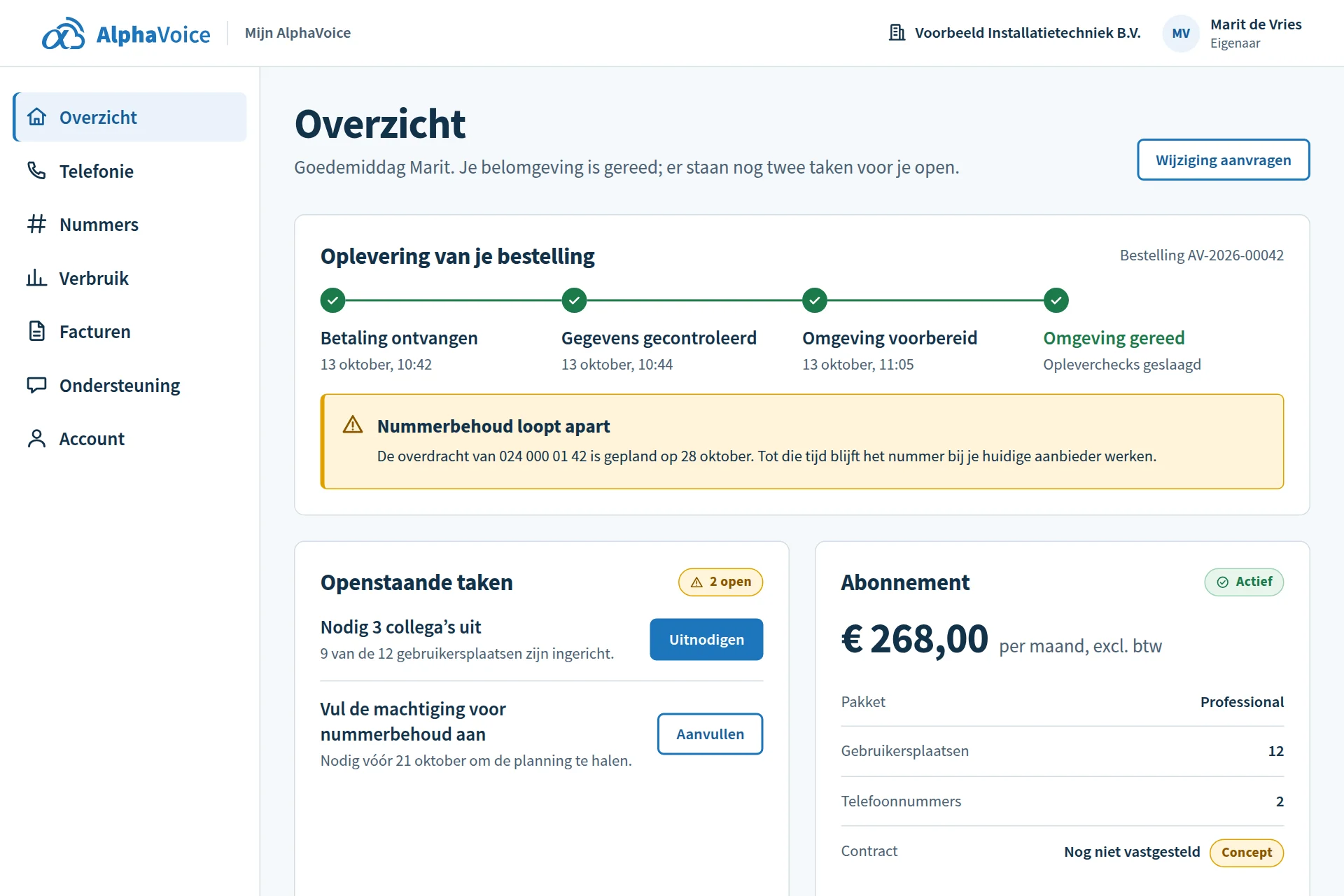Image resolution: width=1344 pixels, height=896 pixels.
Task: Click the building icon next to company name
Action: 897,32
